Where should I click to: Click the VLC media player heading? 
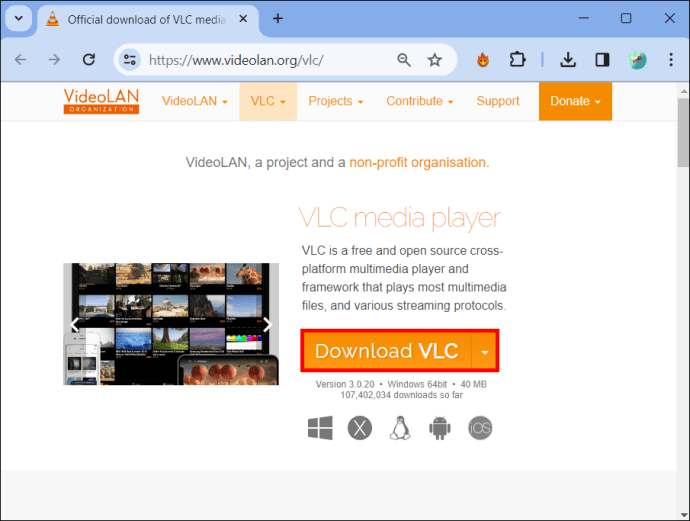[x=400, y=218]
